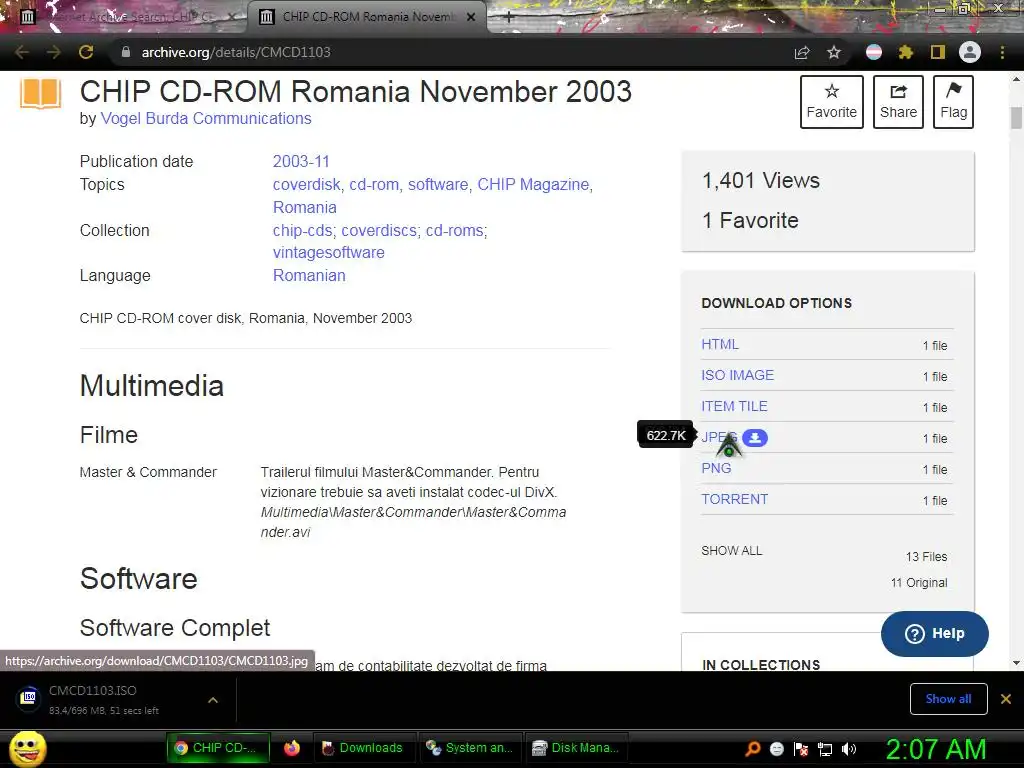Open the Help chat button
The height and width of the screenshot is (768, 1024).
[935, 633]
